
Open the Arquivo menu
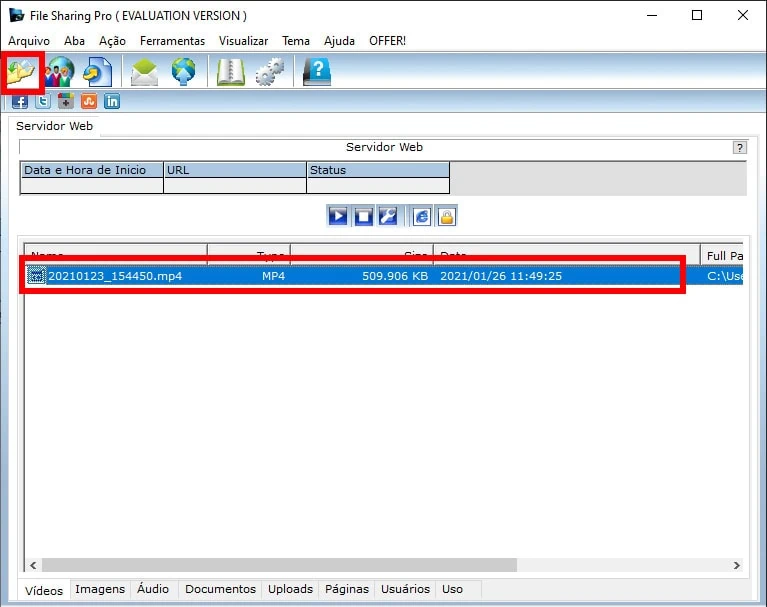click(x=29, y=41)
